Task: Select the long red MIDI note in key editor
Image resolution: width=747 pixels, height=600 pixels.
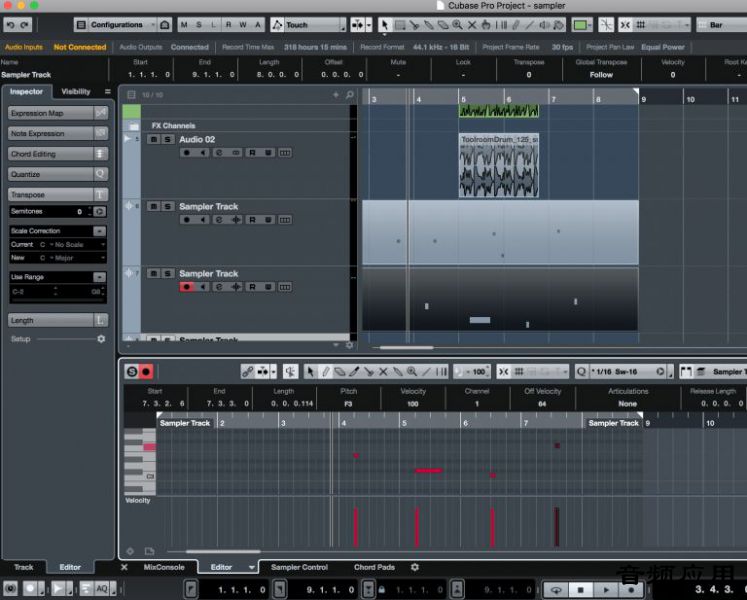Action: (428, 471)
